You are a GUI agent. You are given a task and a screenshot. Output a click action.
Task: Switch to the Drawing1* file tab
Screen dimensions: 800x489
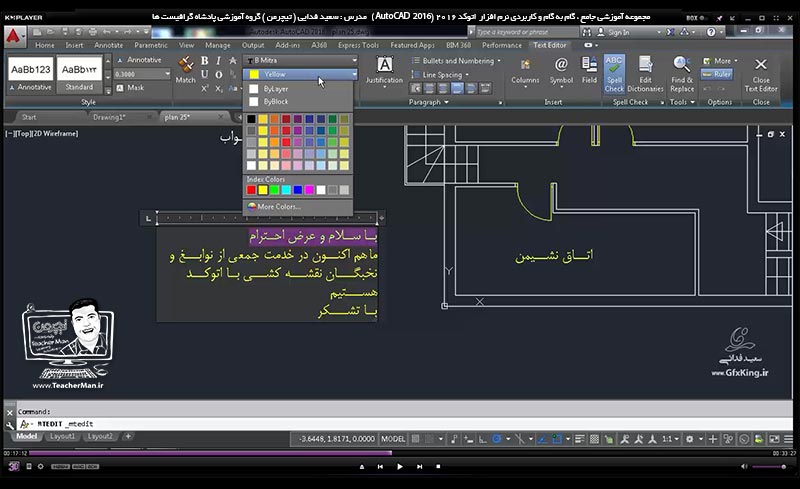[x=109, y=117]
